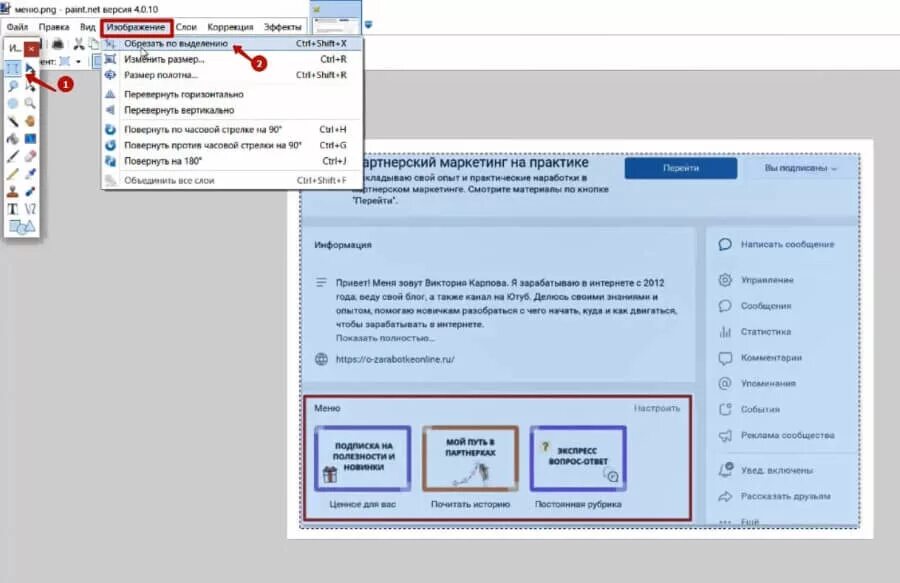Choose Изменить размер menu item

[232, 59]
